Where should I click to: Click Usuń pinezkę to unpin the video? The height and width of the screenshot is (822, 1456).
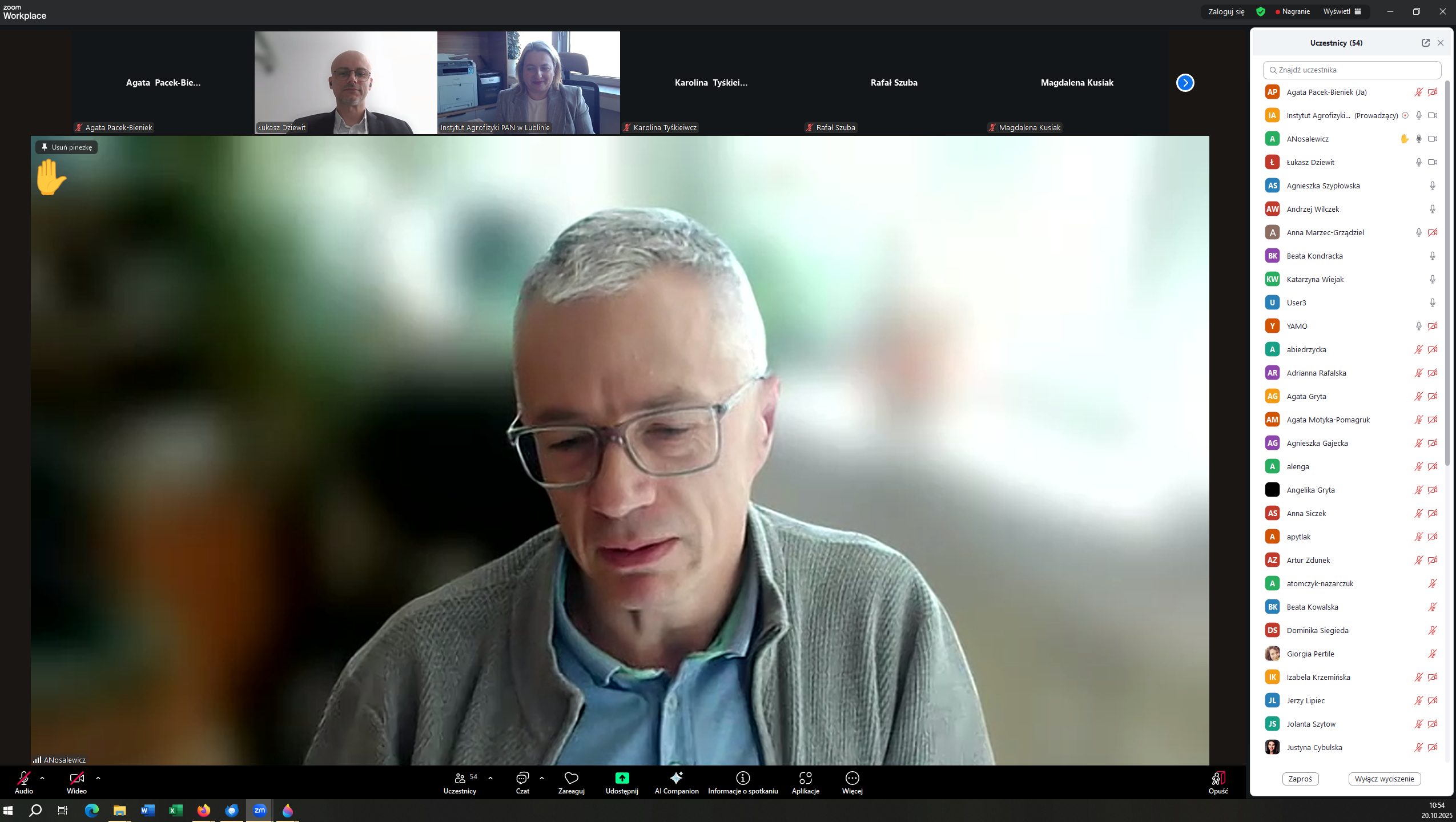[x=67, y=147]
